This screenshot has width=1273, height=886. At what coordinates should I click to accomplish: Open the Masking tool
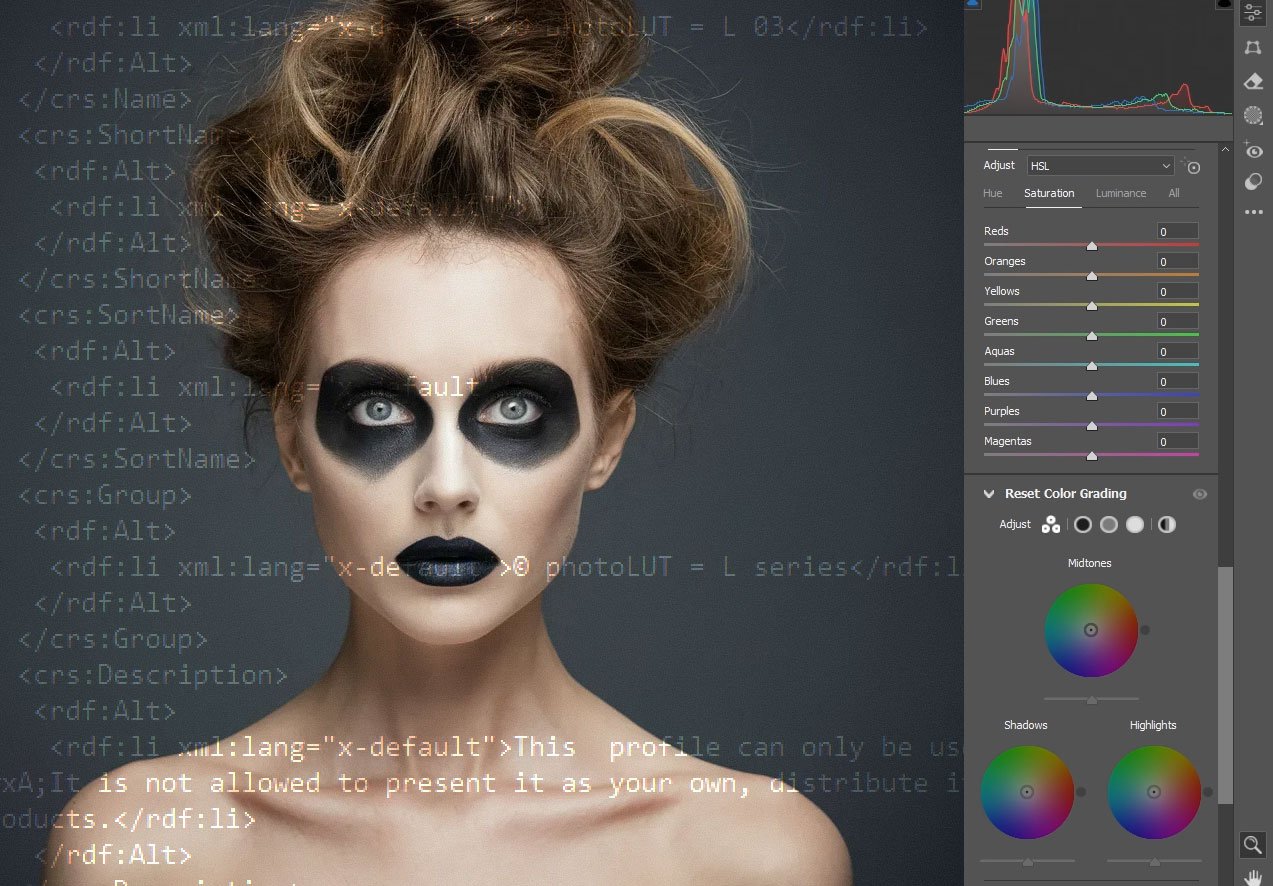pyautogui.click(x=1253, y=116)
